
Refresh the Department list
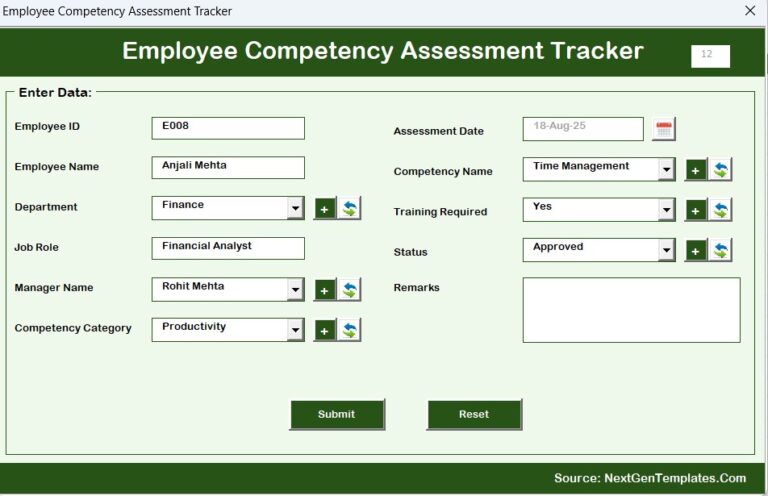tap(349, 209)
